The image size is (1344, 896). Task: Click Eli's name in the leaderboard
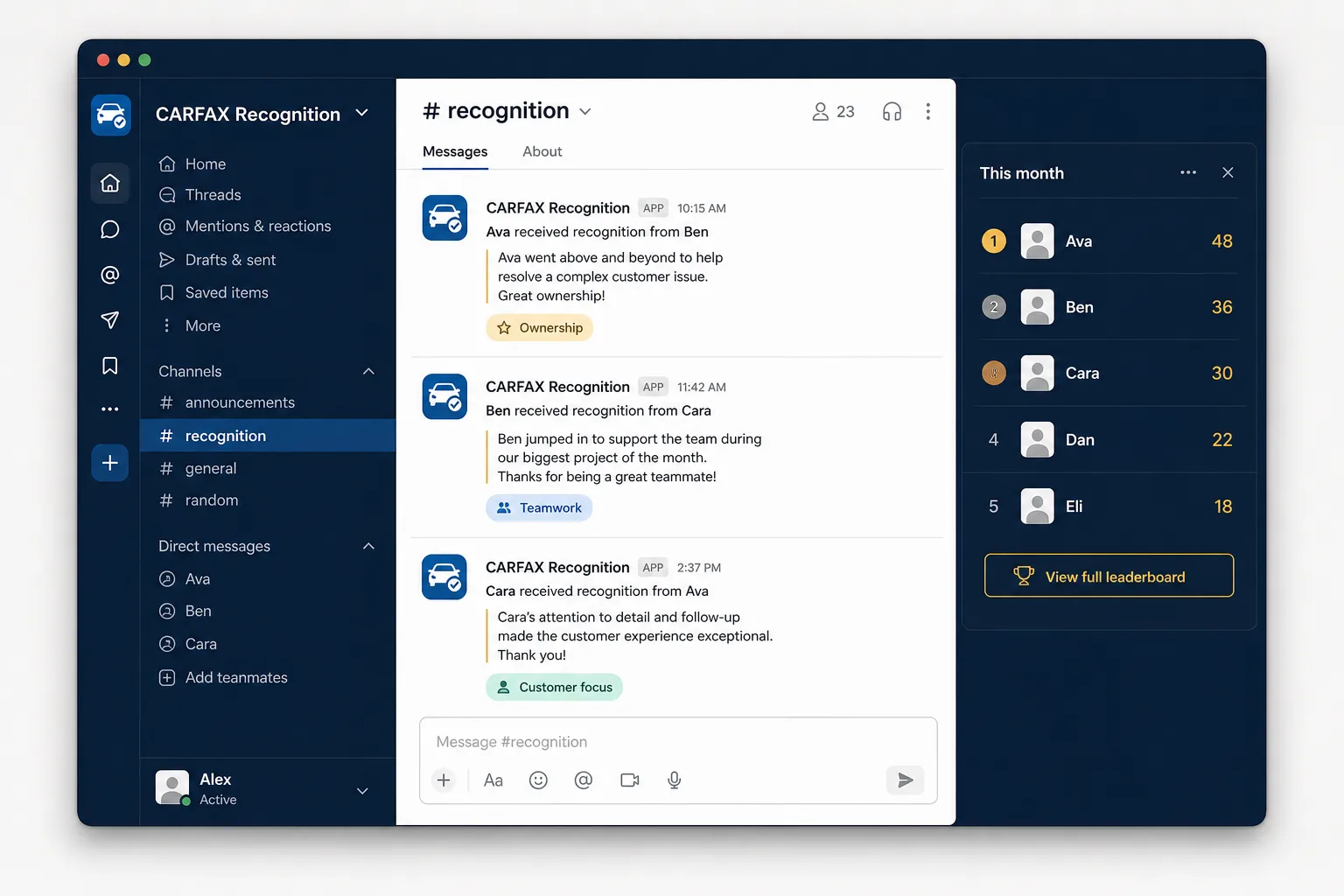[1074, 507]
